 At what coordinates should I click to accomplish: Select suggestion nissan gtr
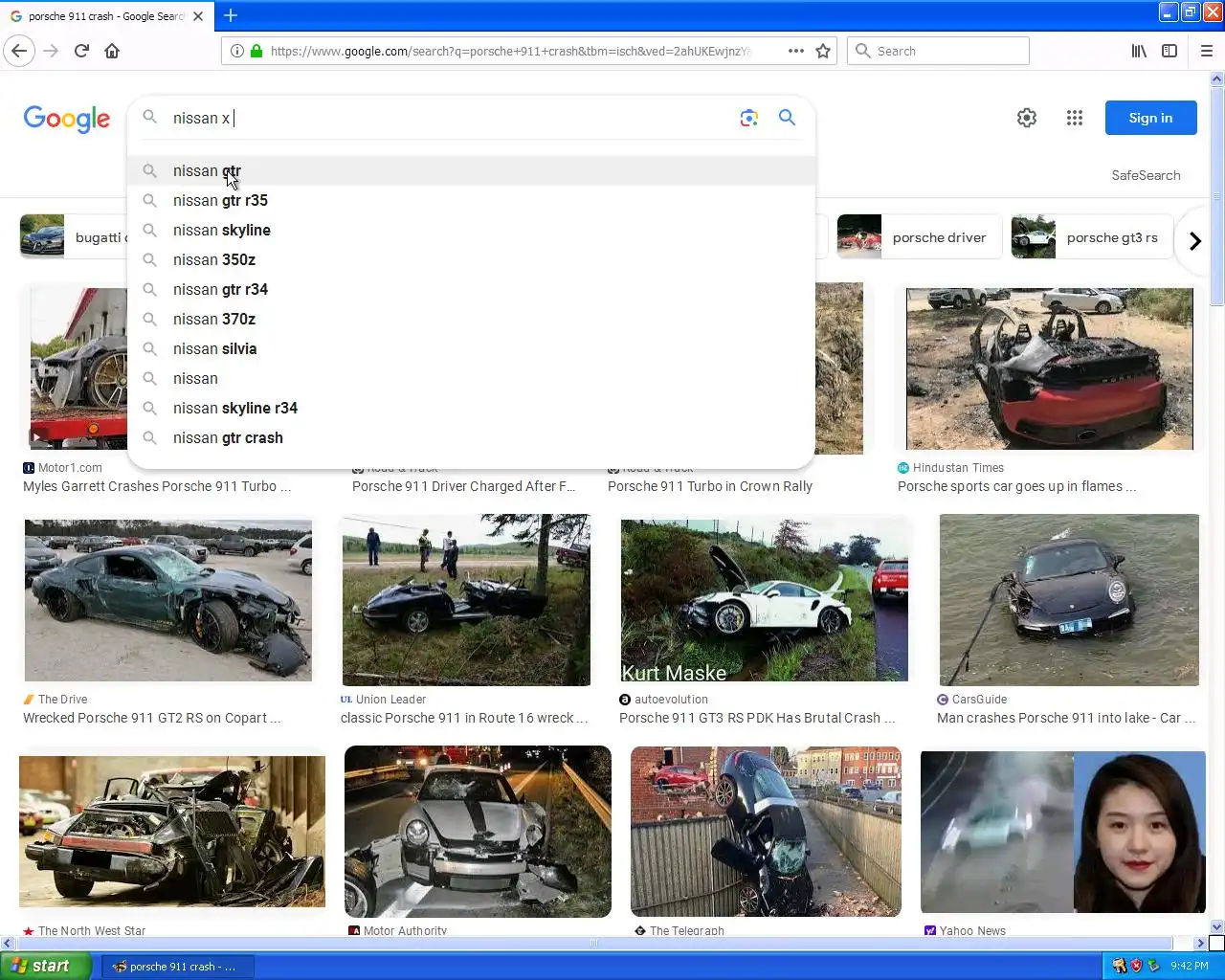[471, 170]
